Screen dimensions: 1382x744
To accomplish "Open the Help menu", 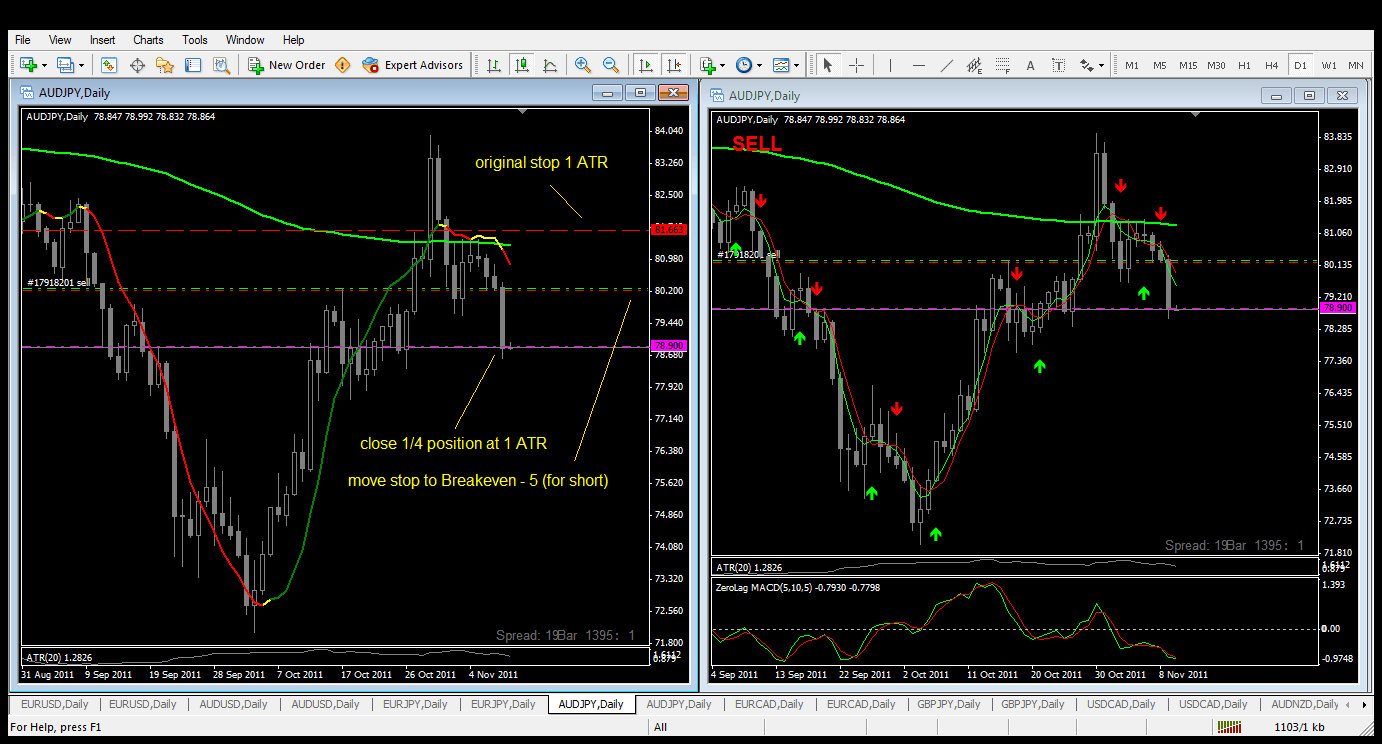I will click(293, 40).
